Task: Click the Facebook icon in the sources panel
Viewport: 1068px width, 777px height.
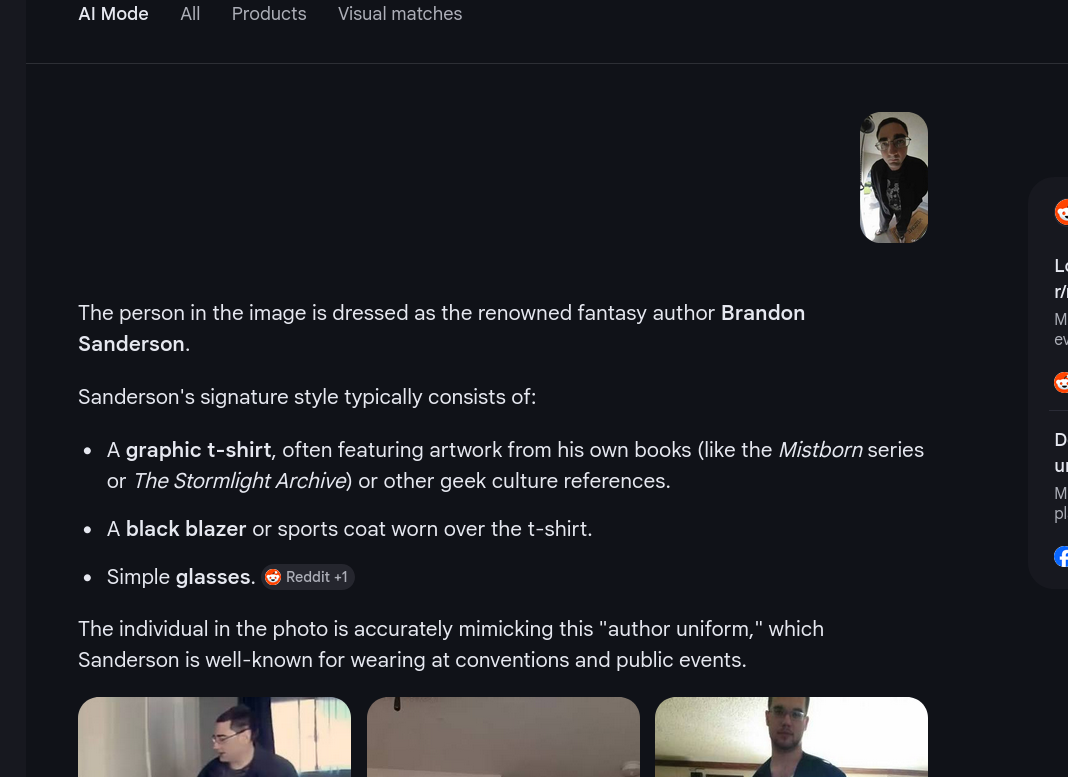Action: point(1062,556)
